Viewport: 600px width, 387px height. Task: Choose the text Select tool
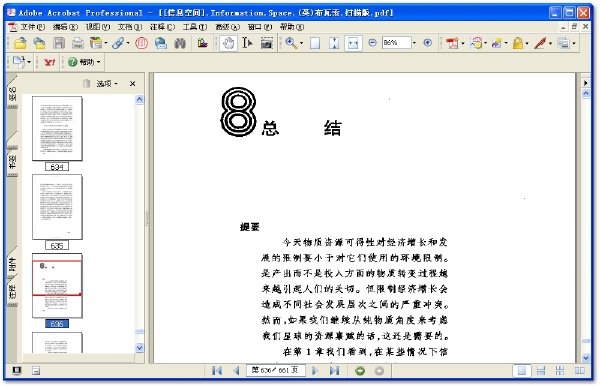[247, 43]
